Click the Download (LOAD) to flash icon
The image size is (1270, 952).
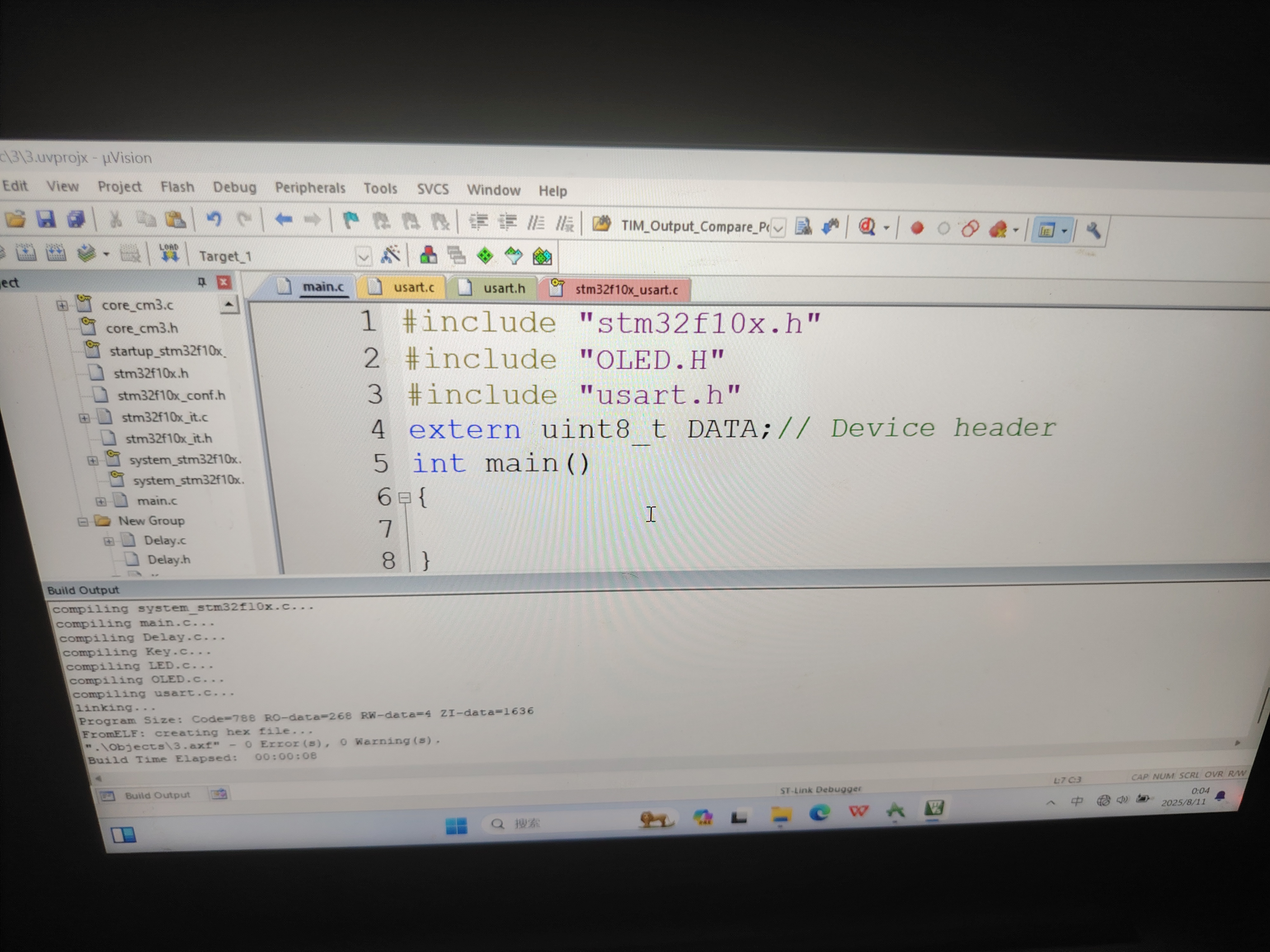(x=169, y=253)
